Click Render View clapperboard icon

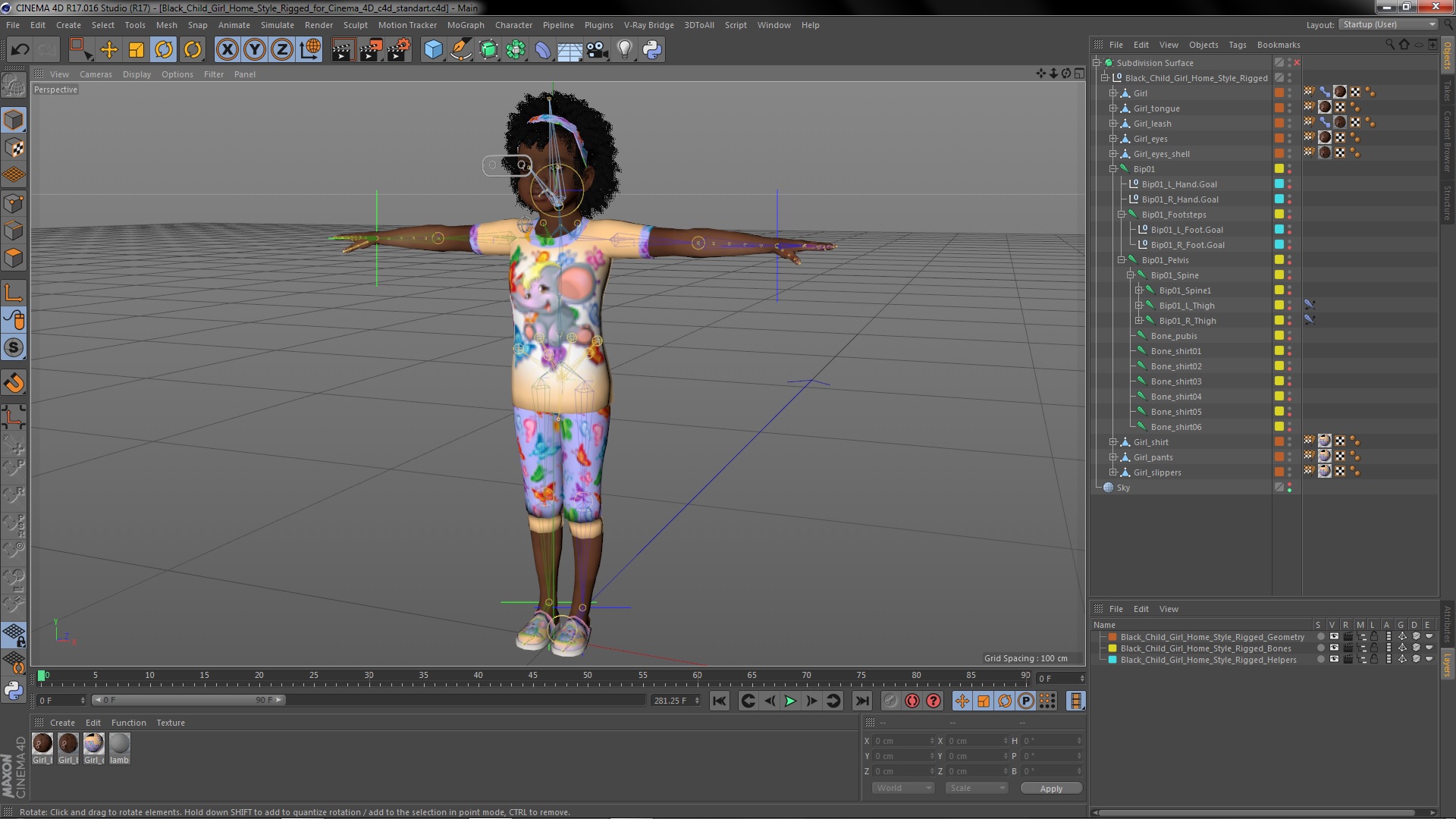coord(343,50)
